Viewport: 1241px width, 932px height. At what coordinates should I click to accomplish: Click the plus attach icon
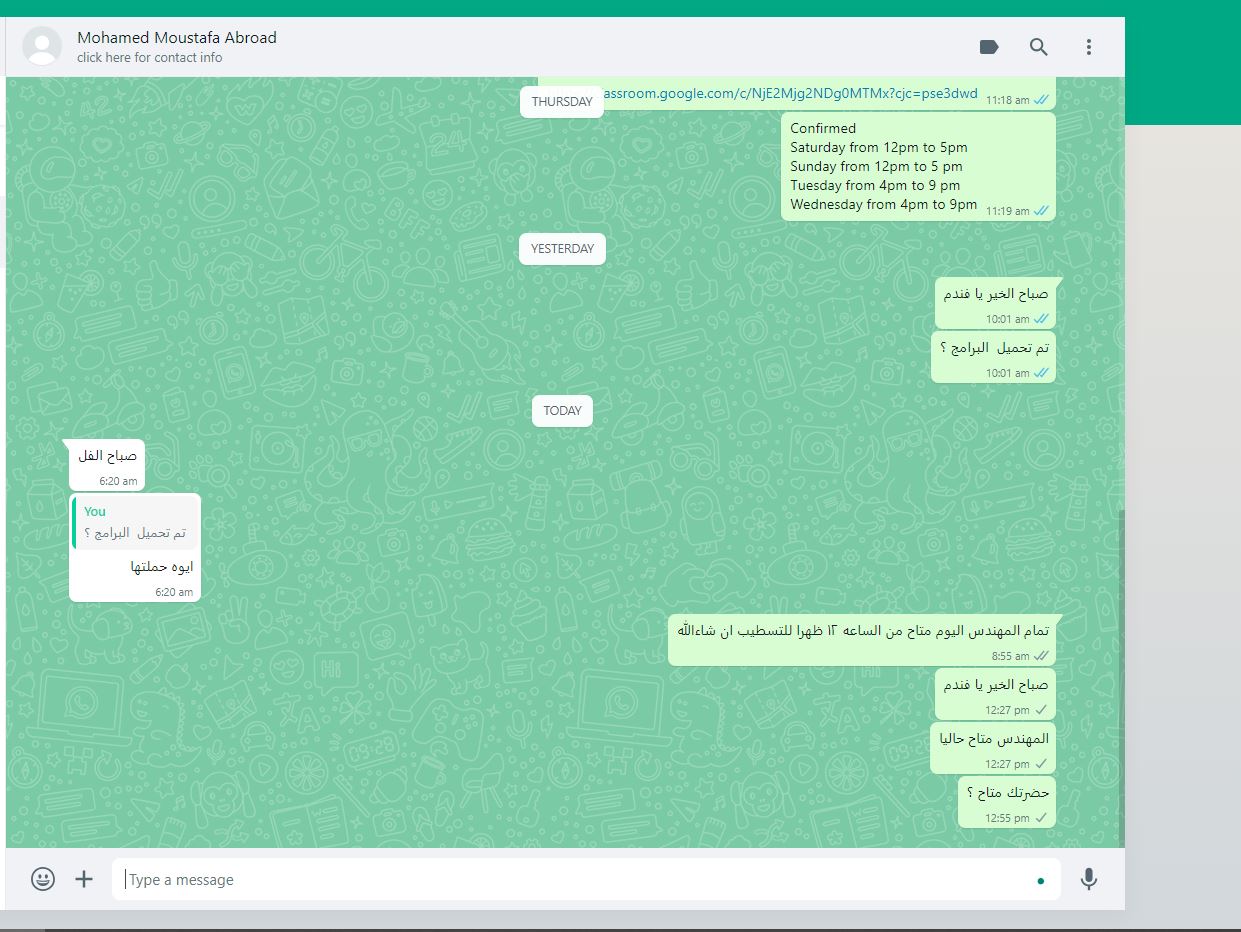84,879
